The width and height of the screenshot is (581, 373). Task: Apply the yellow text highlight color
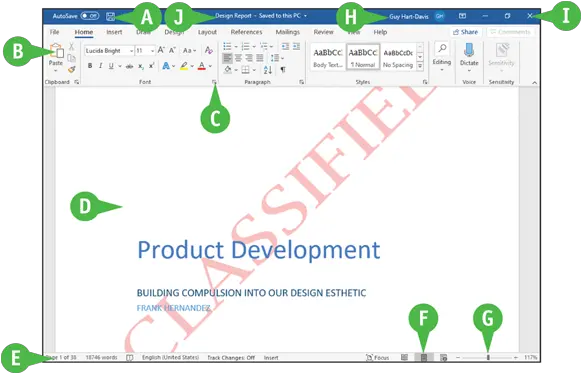pyautogui.click(x=184, y=66)
